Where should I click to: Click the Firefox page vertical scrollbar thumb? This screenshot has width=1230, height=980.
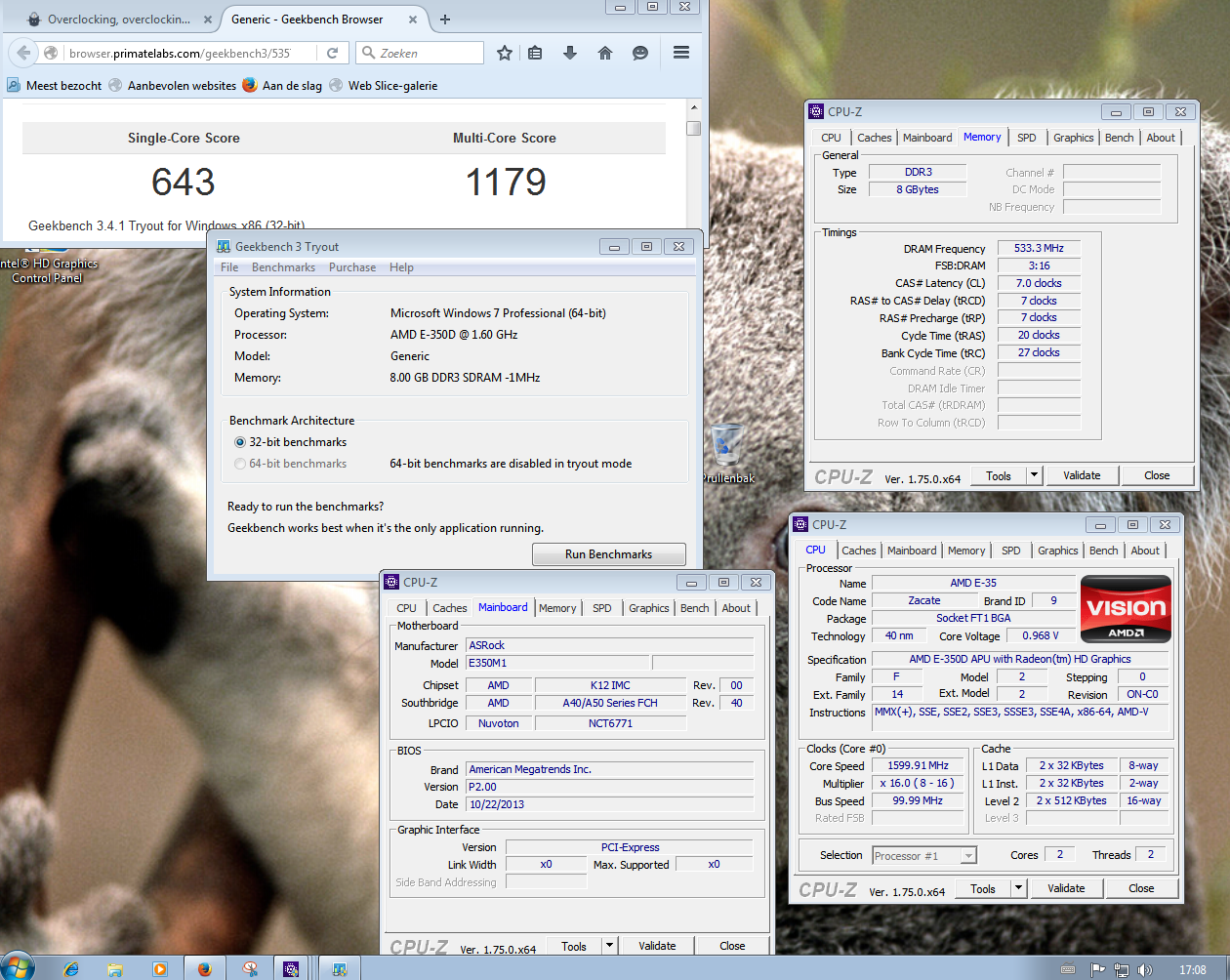click(693, 128)
